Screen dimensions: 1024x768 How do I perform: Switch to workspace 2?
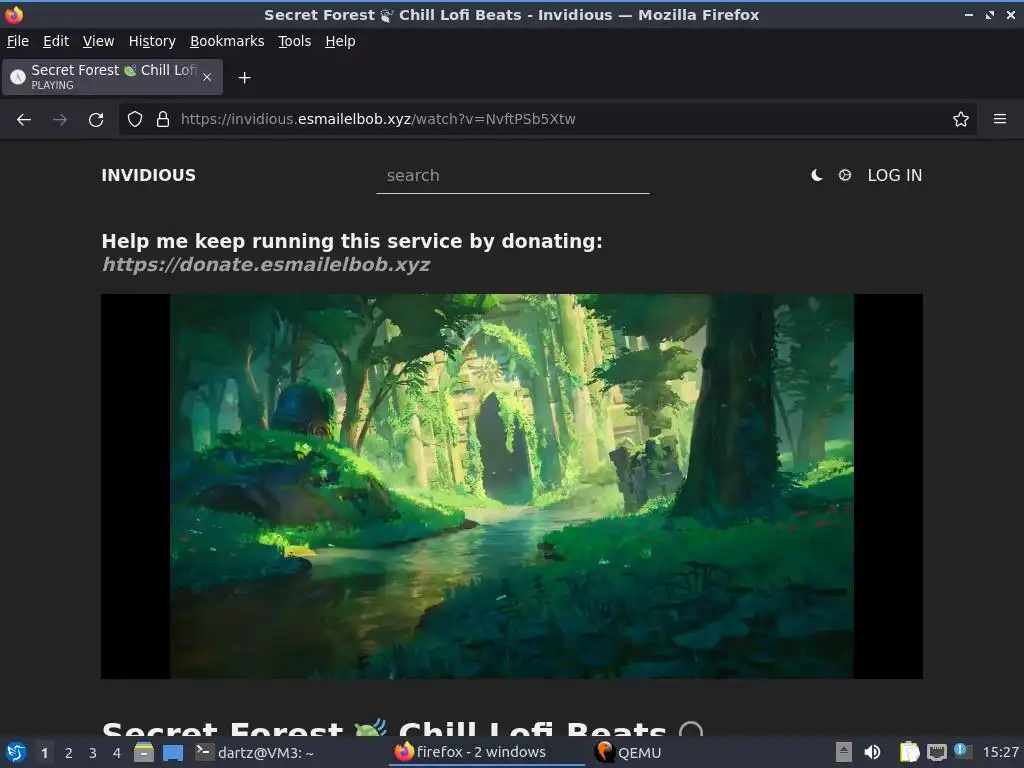click(x=69, y=753)
